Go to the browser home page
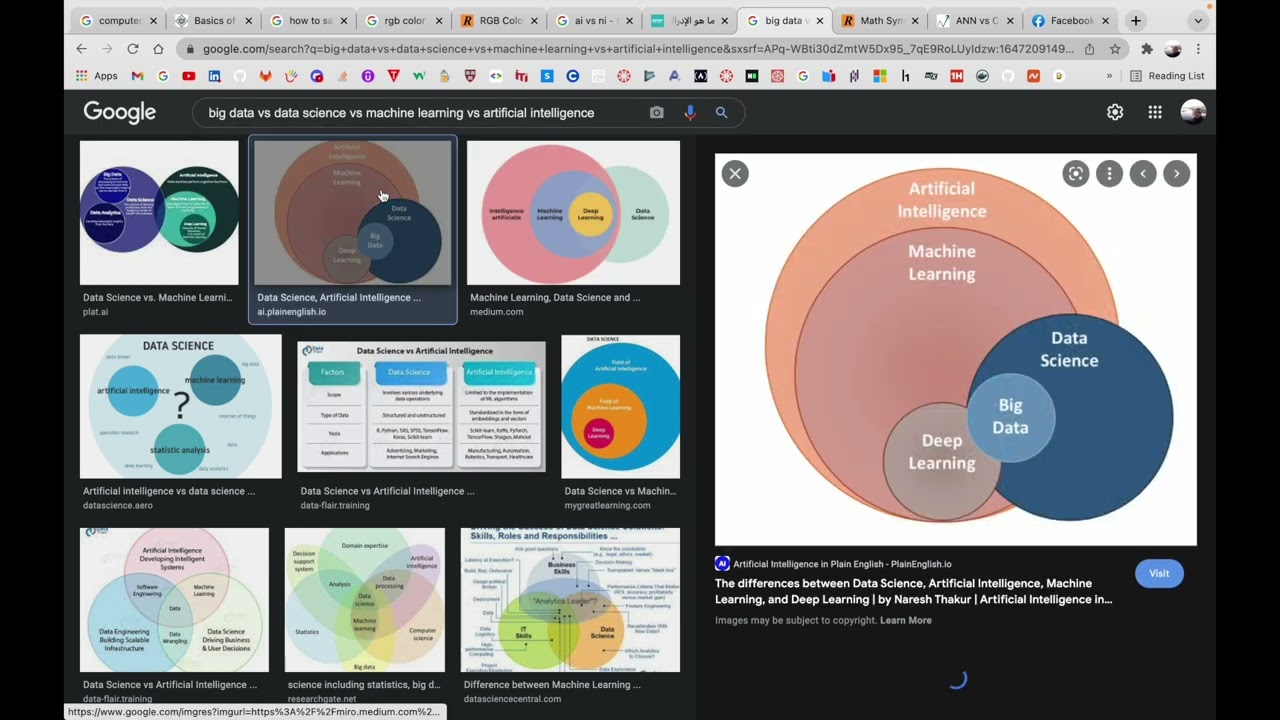 pos(158,49)
